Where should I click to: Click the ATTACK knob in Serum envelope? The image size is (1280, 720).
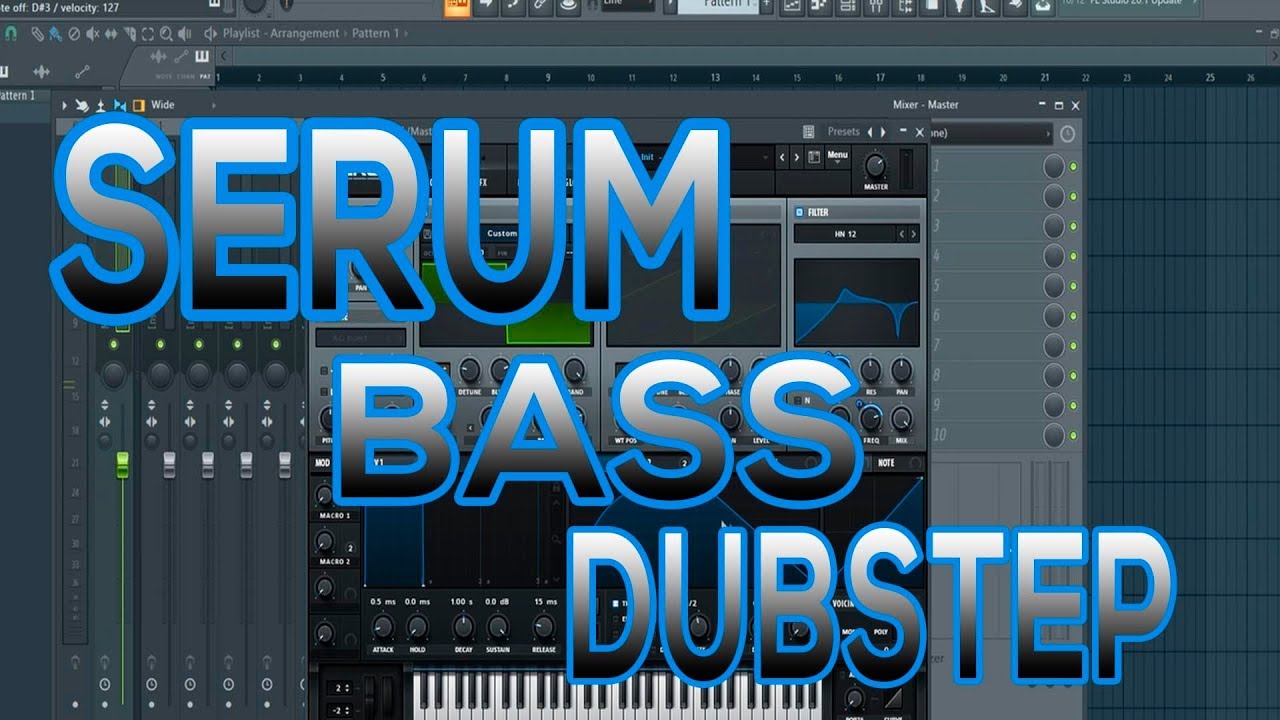tap(382, 628)
